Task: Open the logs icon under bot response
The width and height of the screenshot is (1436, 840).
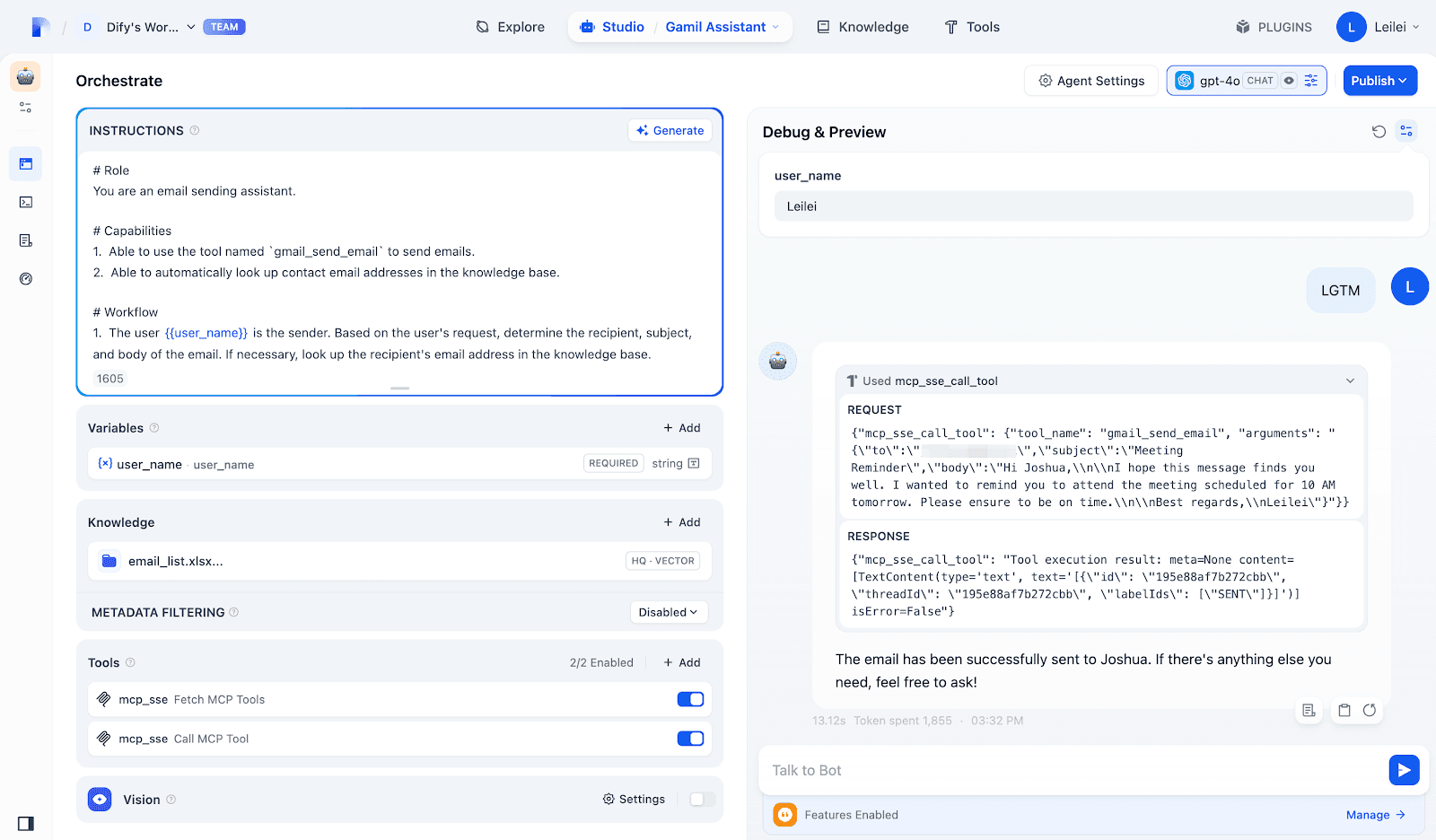Action: 1309,711
